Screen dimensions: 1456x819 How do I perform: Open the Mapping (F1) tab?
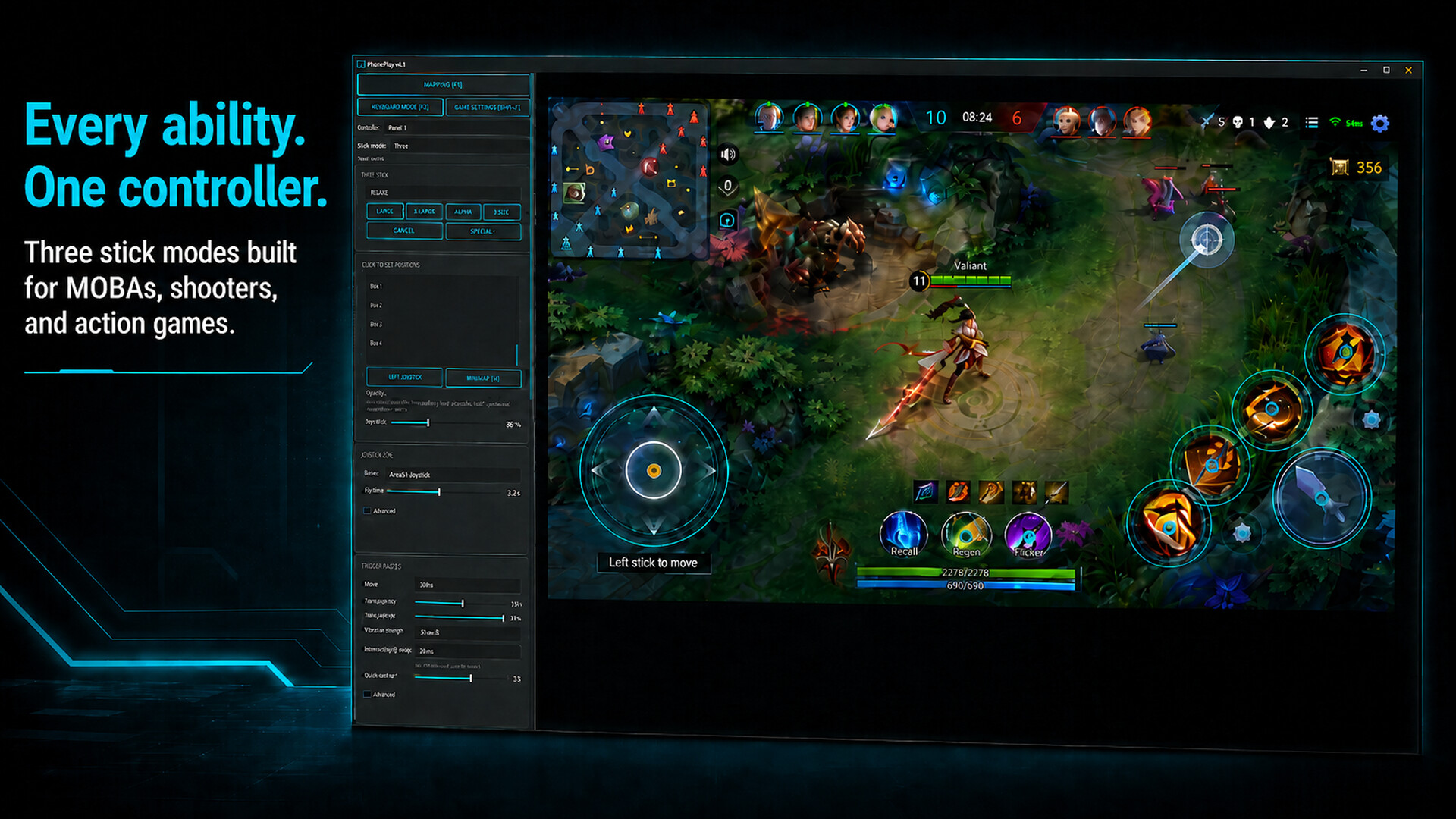pyautogui.click(x=443, y=84)
